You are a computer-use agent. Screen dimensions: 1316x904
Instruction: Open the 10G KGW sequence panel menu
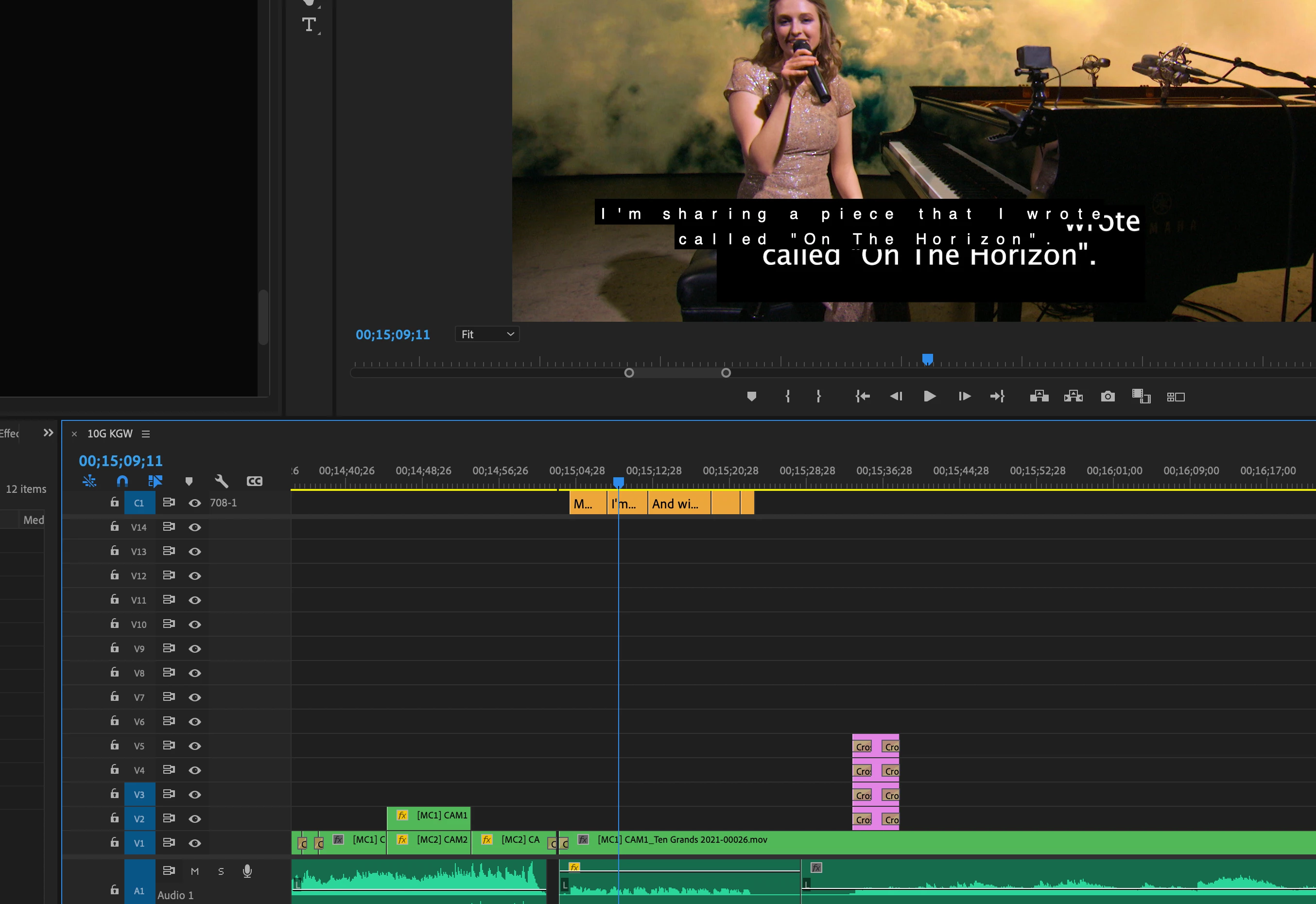pyautogui.click(x=145, y=434)
